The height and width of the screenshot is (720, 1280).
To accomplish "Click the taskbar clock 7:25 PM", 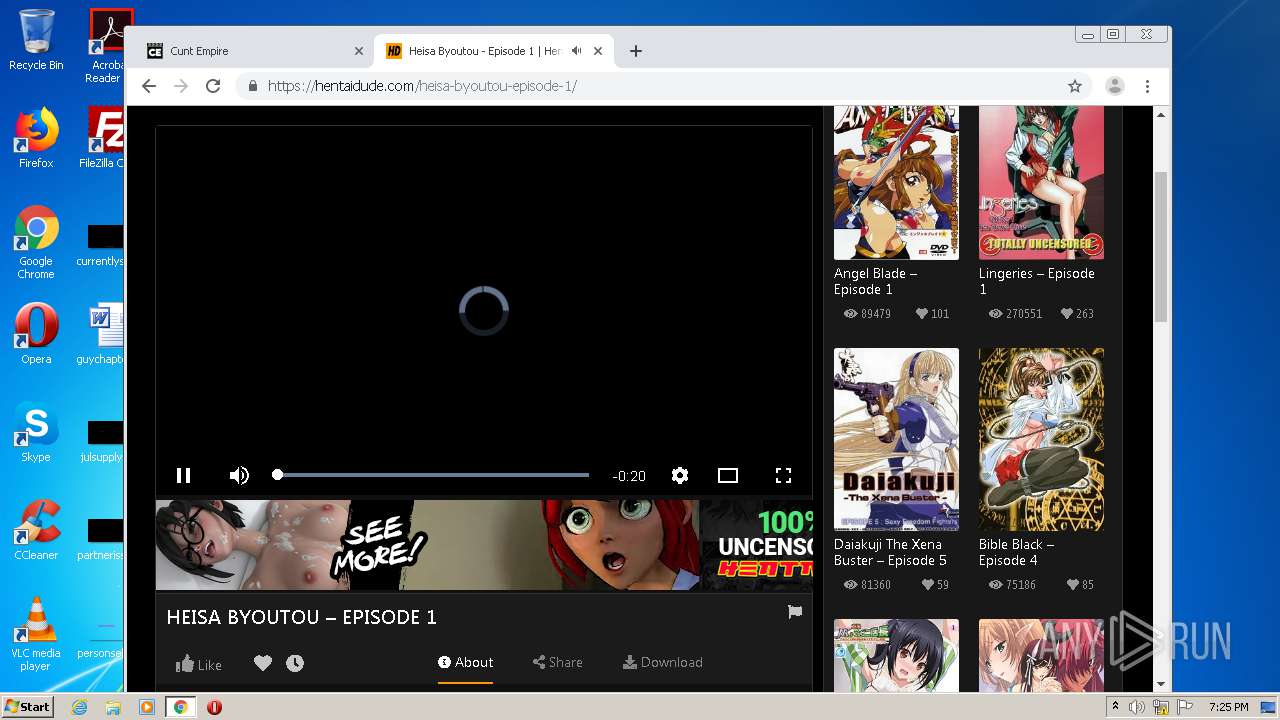I will [x=1228, y=707].
